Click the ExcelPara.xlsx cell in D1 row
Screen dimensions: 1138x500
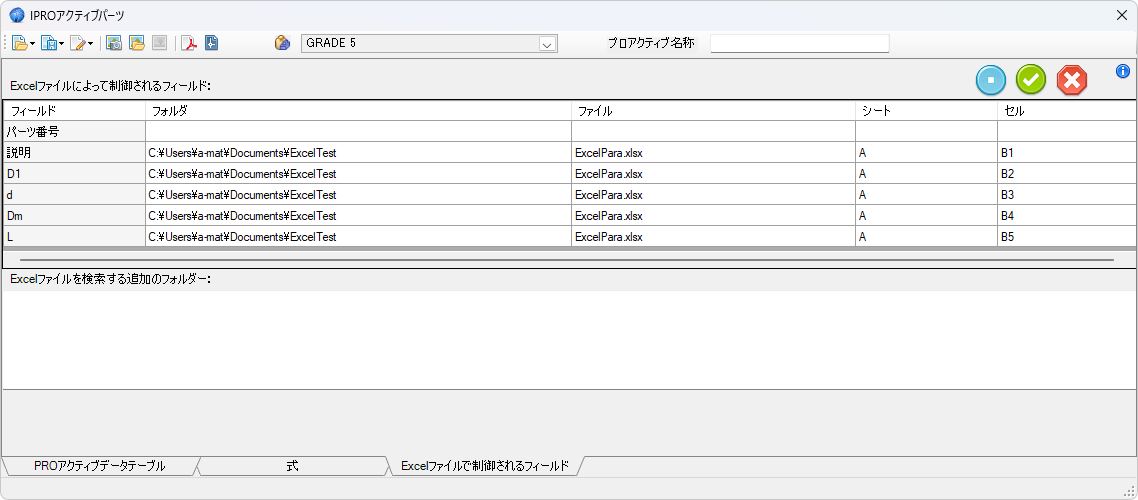point(713,174)
